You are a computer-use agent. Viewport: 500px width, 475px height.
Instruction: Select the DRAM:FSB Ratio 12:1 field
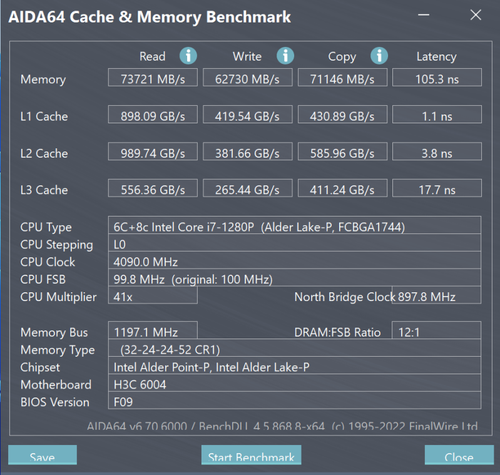tap(436, 330)
